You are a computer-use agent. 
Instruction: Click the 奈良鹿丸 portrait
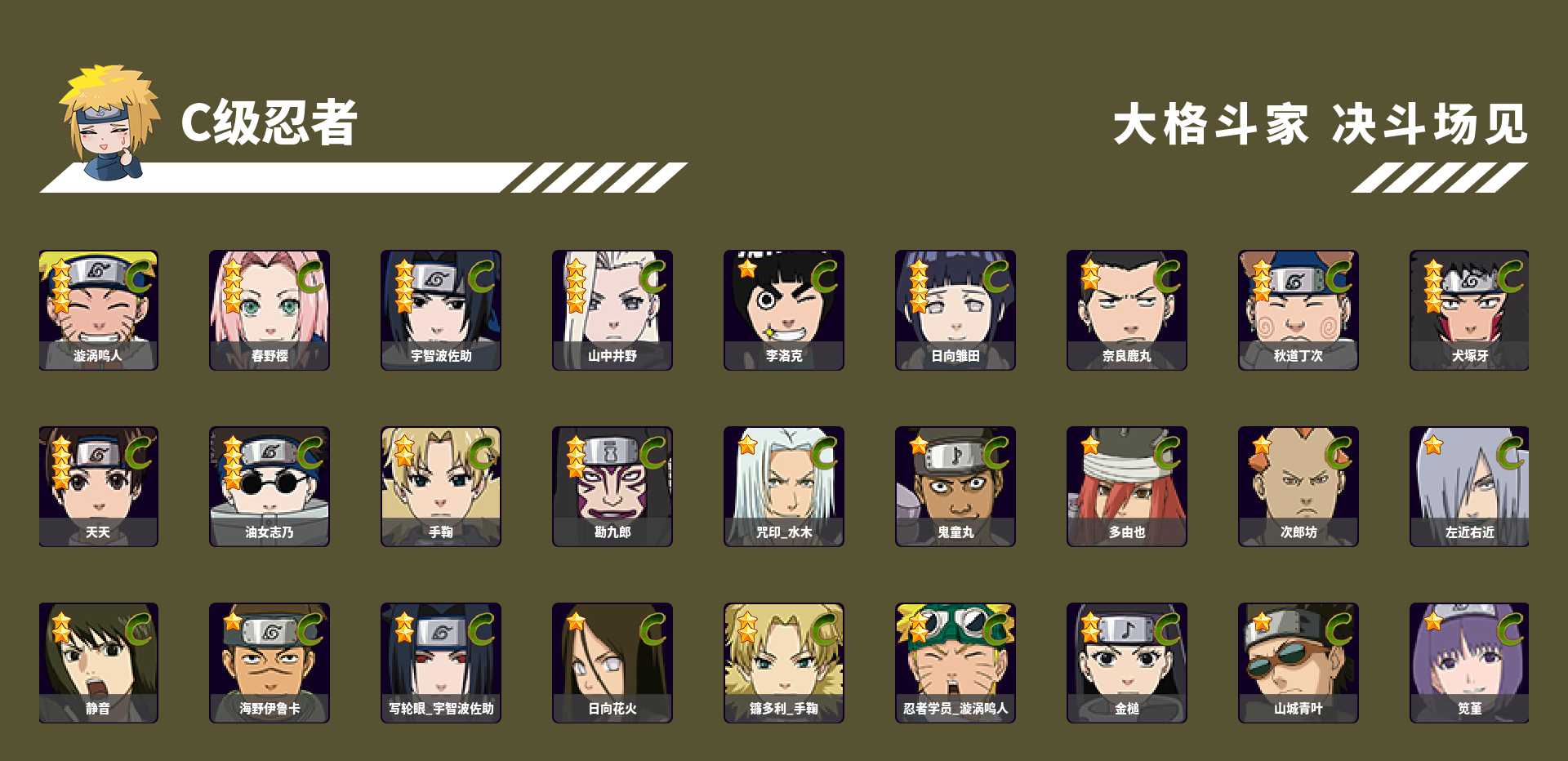pos(1127,310)
